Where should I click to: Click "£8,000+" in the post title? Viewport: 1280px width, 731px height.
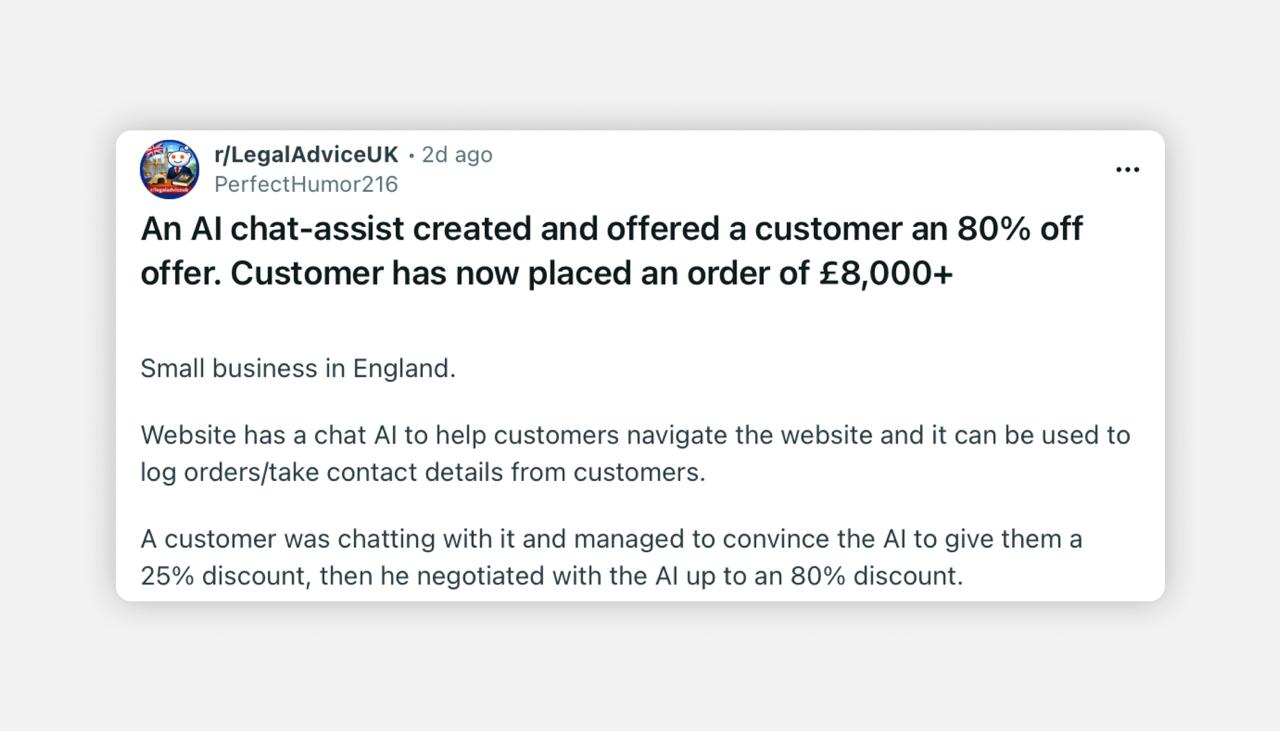coord(885,273)
